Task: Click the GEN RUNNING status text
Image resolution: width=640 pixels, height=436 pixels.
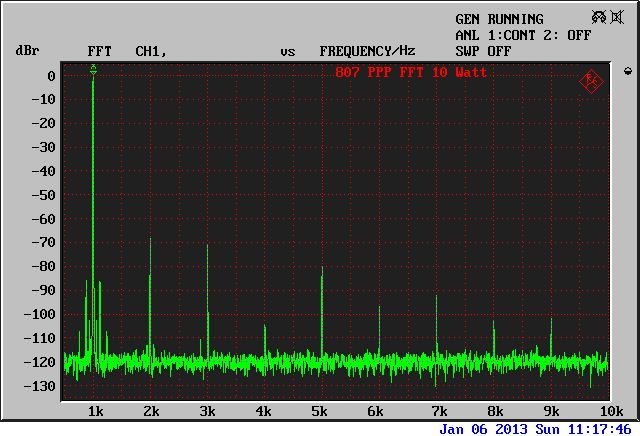Action: click(499, 19)
